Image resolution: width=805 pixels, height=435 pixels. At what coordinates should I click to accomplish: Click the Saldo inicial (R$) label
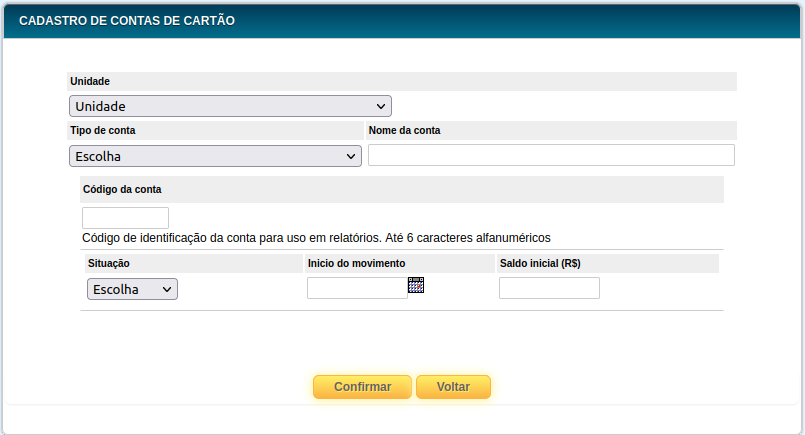[x=540, y=263]
